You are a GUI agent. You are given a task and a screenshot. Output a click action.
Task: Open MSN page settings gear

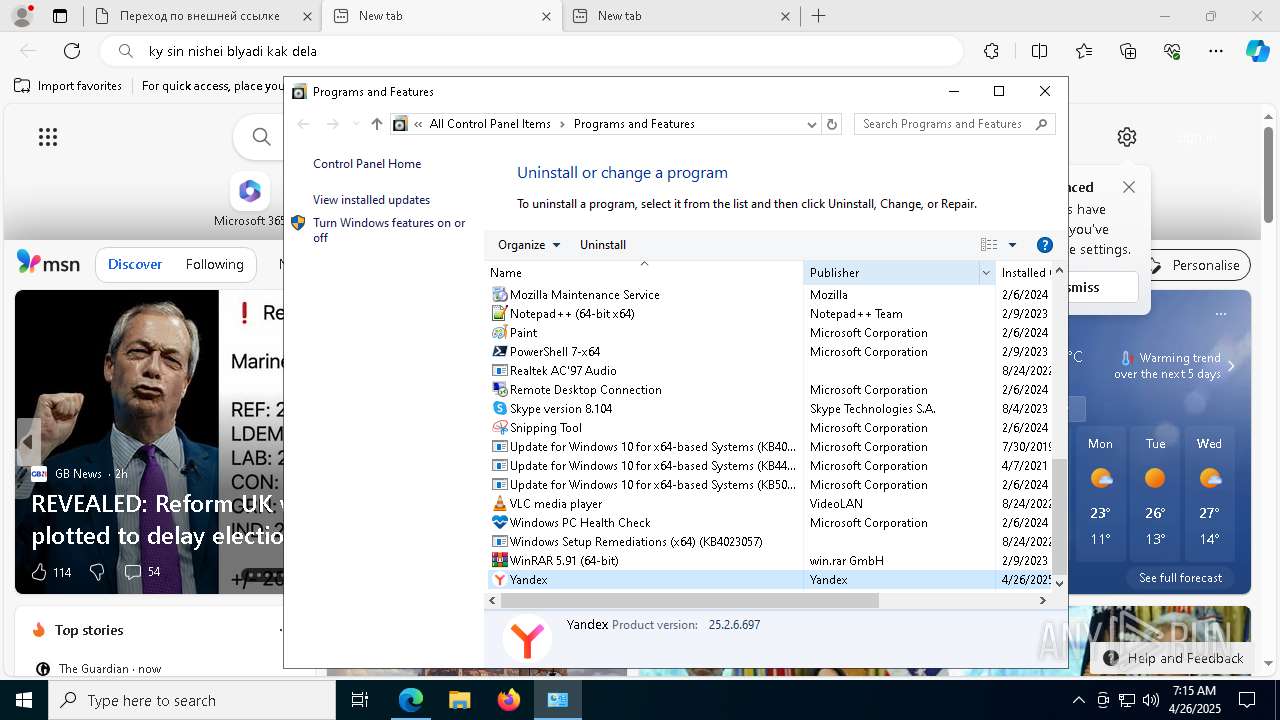pos(1127,137)
